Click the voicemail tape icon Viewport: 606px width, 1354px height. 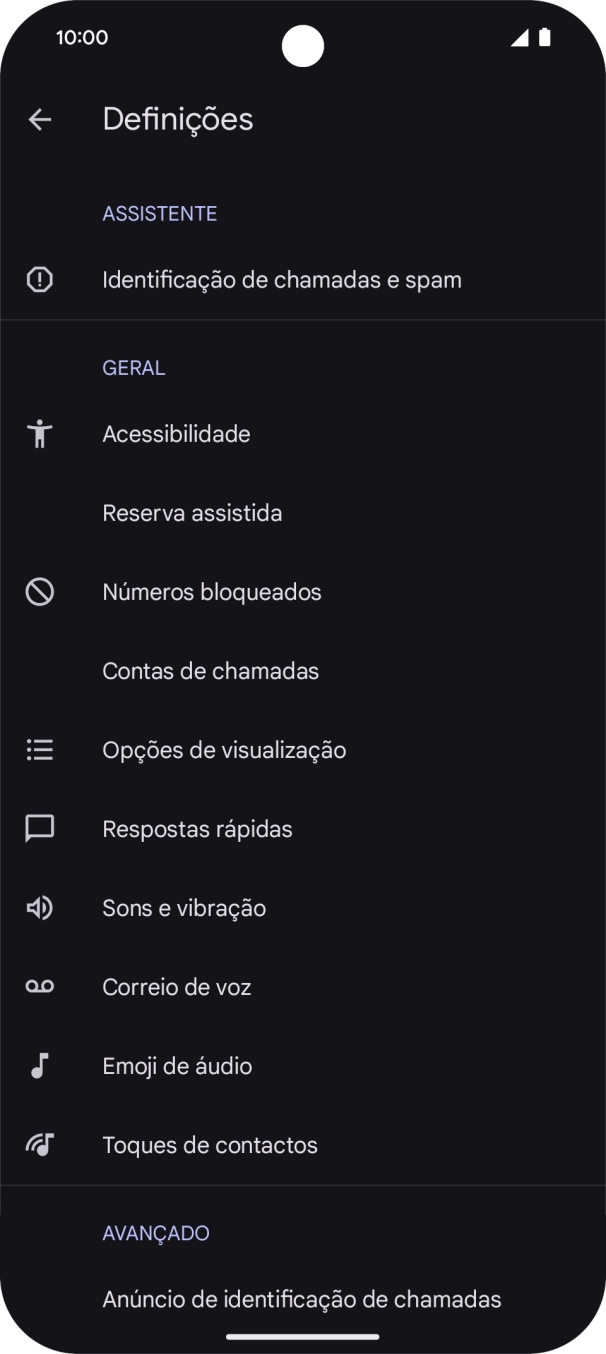pos(39,986)
